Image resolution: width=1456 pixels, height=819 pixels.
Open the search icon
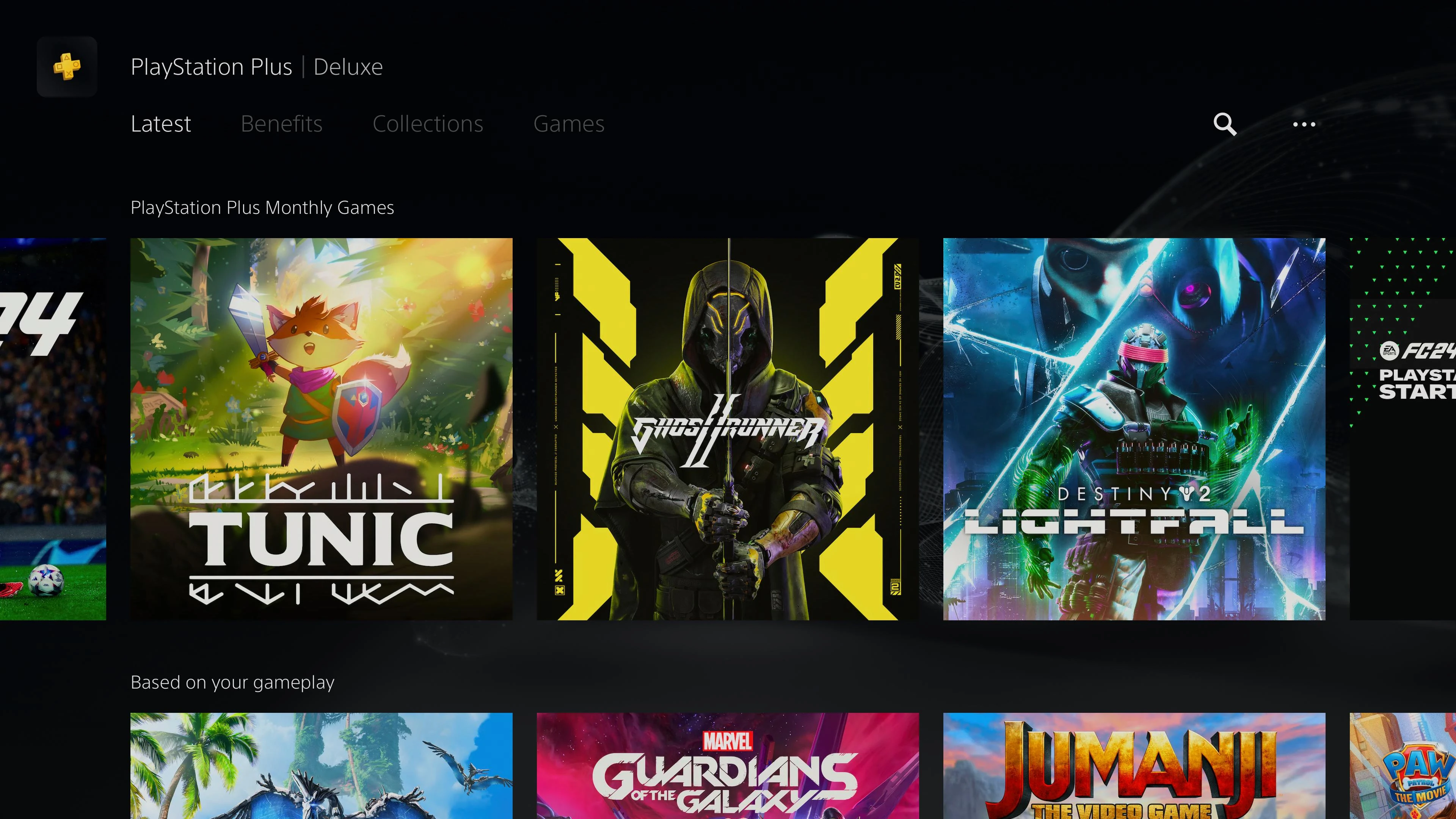(1224, 123)
